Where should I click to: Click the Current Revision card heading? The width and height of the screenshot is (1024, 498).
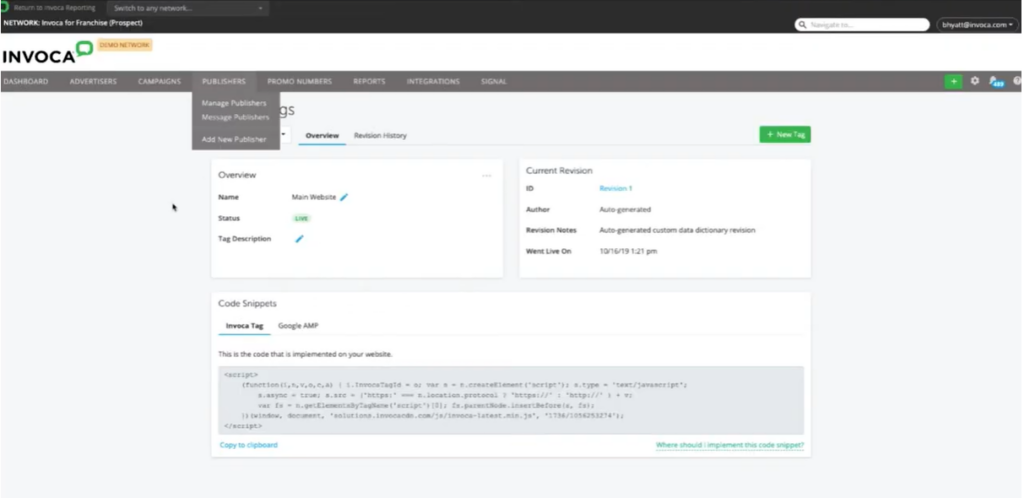[559, 170]
